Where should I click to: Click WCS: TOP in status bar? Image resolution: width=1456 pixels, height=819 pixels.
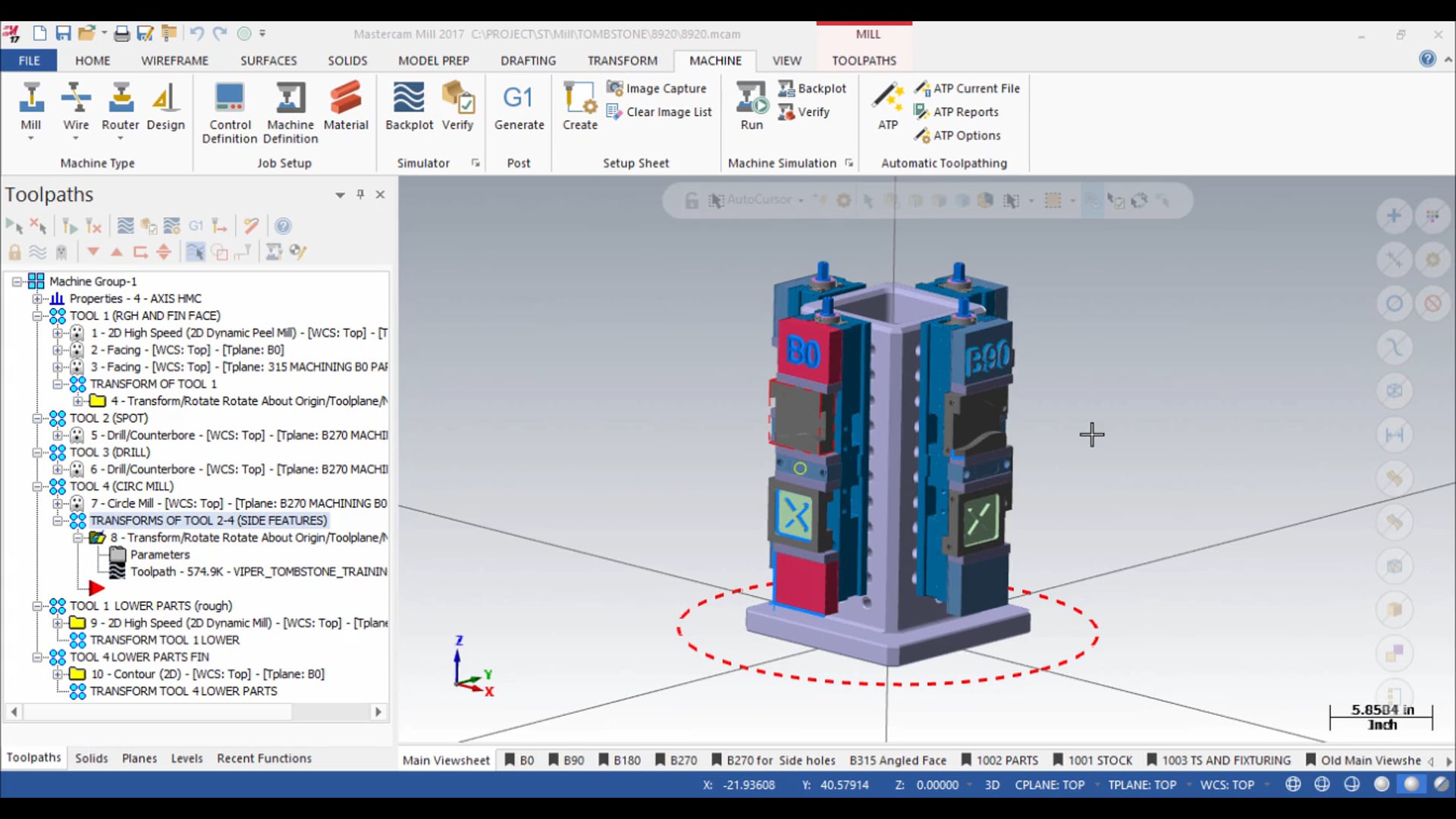(1227, 785)
